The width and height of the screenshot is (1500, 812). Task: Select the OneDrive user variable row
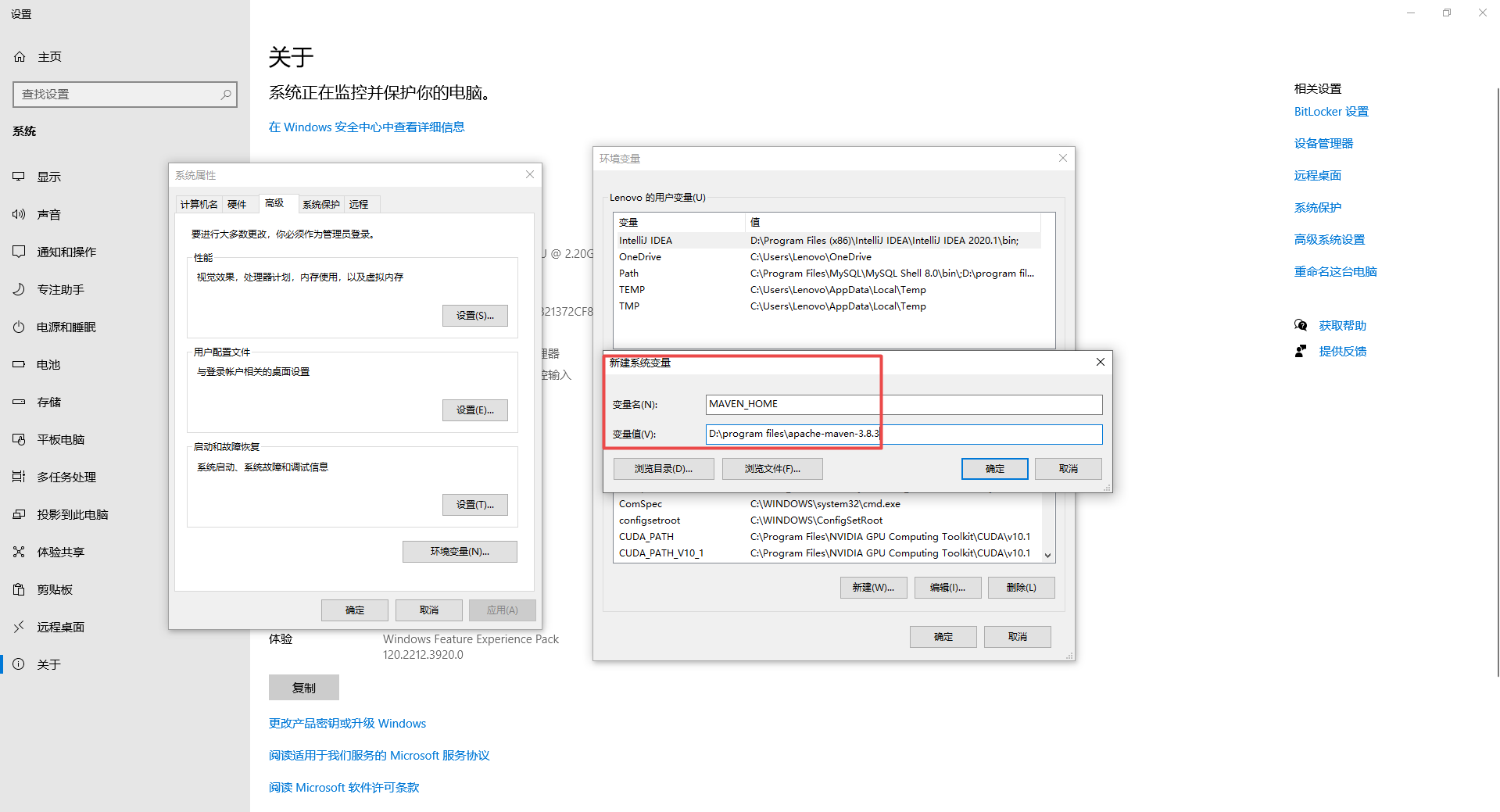[828, 257]
